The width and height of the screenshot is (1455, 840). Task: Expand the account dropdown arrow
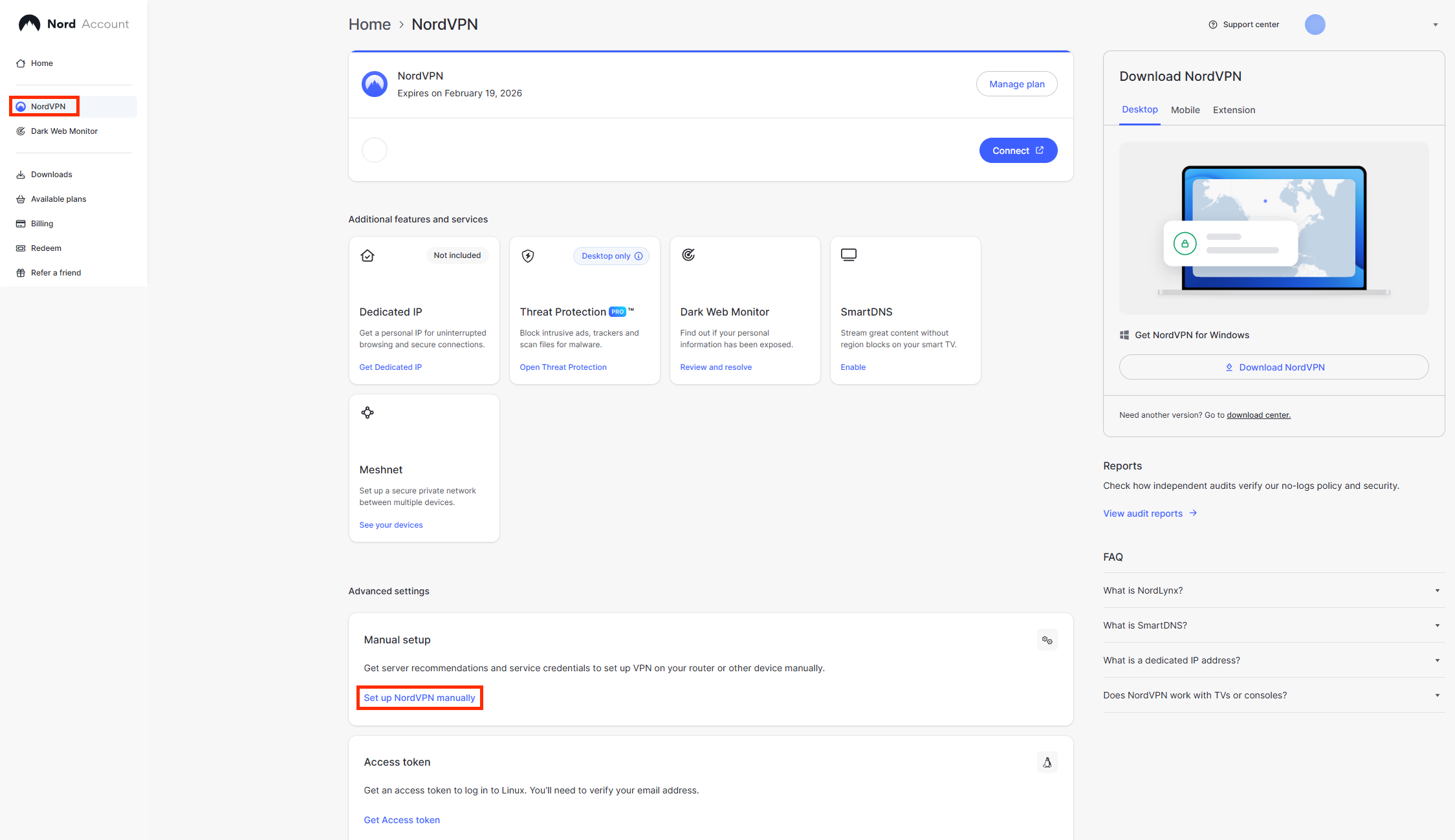coord(1436,25)
